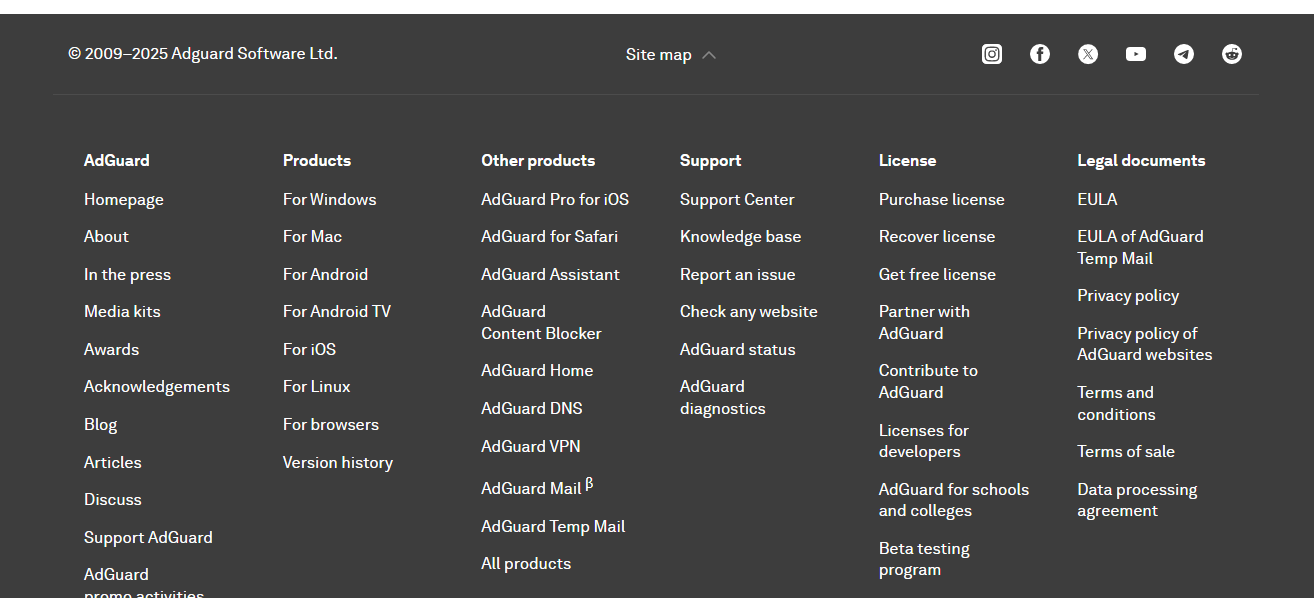Click the AdGuard Assistant link

550,275
